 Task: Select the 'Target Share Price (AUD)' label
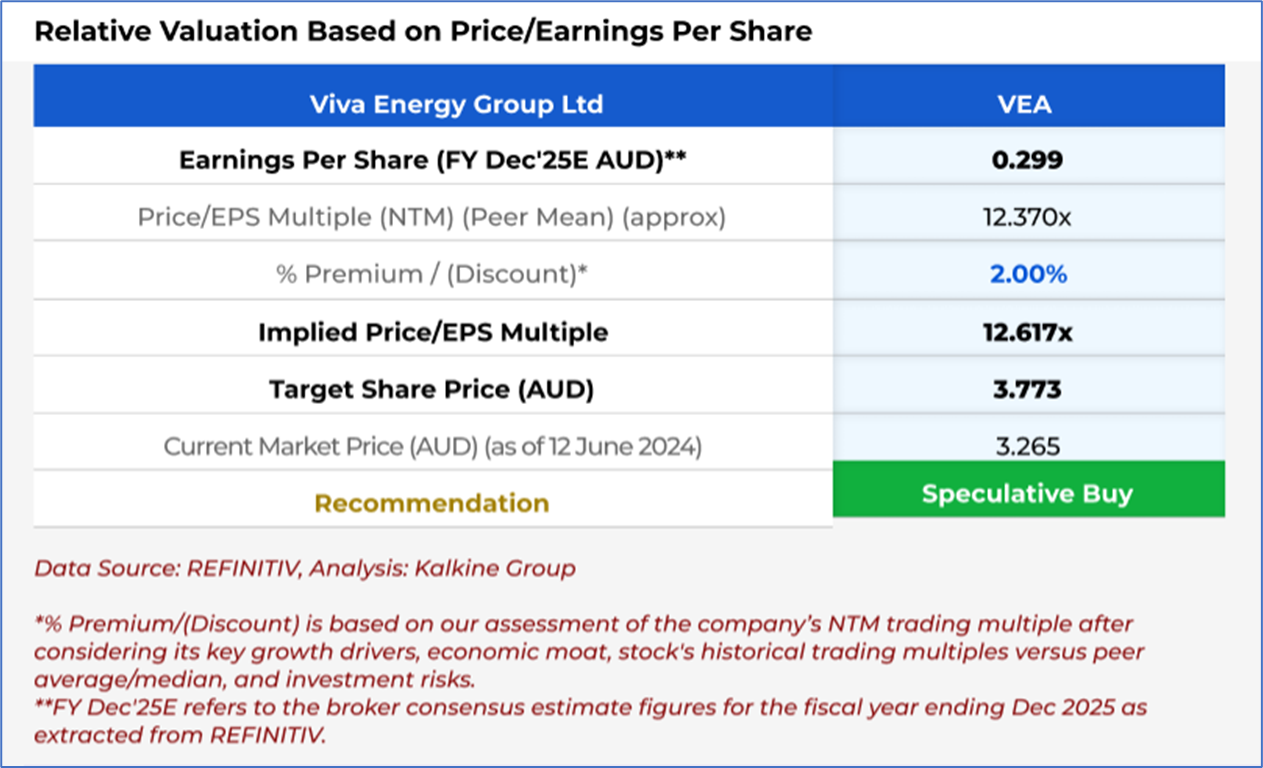(x=432, y=389)
